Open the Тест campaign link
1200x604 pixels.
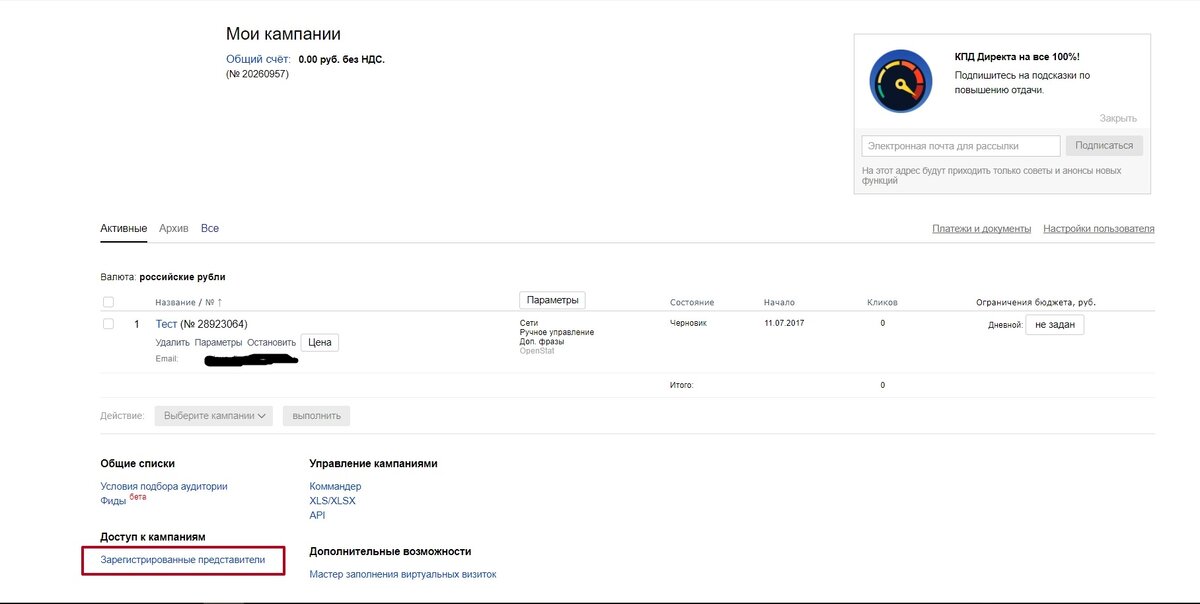166,324
